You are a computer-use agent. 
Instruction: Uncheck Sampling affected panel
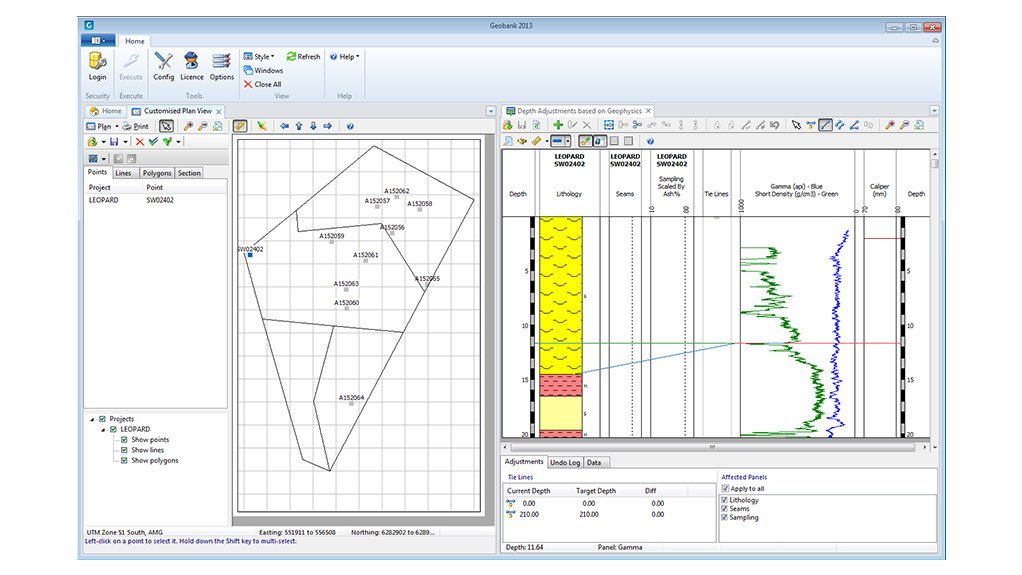(x=724, y=518)
